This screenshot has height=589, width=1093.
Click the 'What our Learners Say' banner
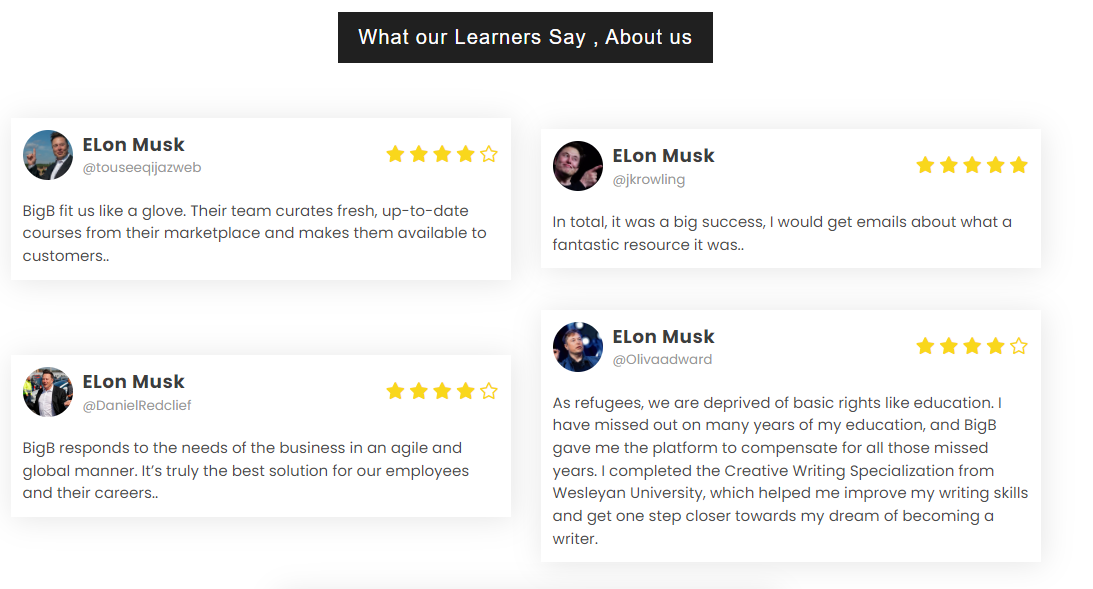pyautogui.click(x=525, y=37)
